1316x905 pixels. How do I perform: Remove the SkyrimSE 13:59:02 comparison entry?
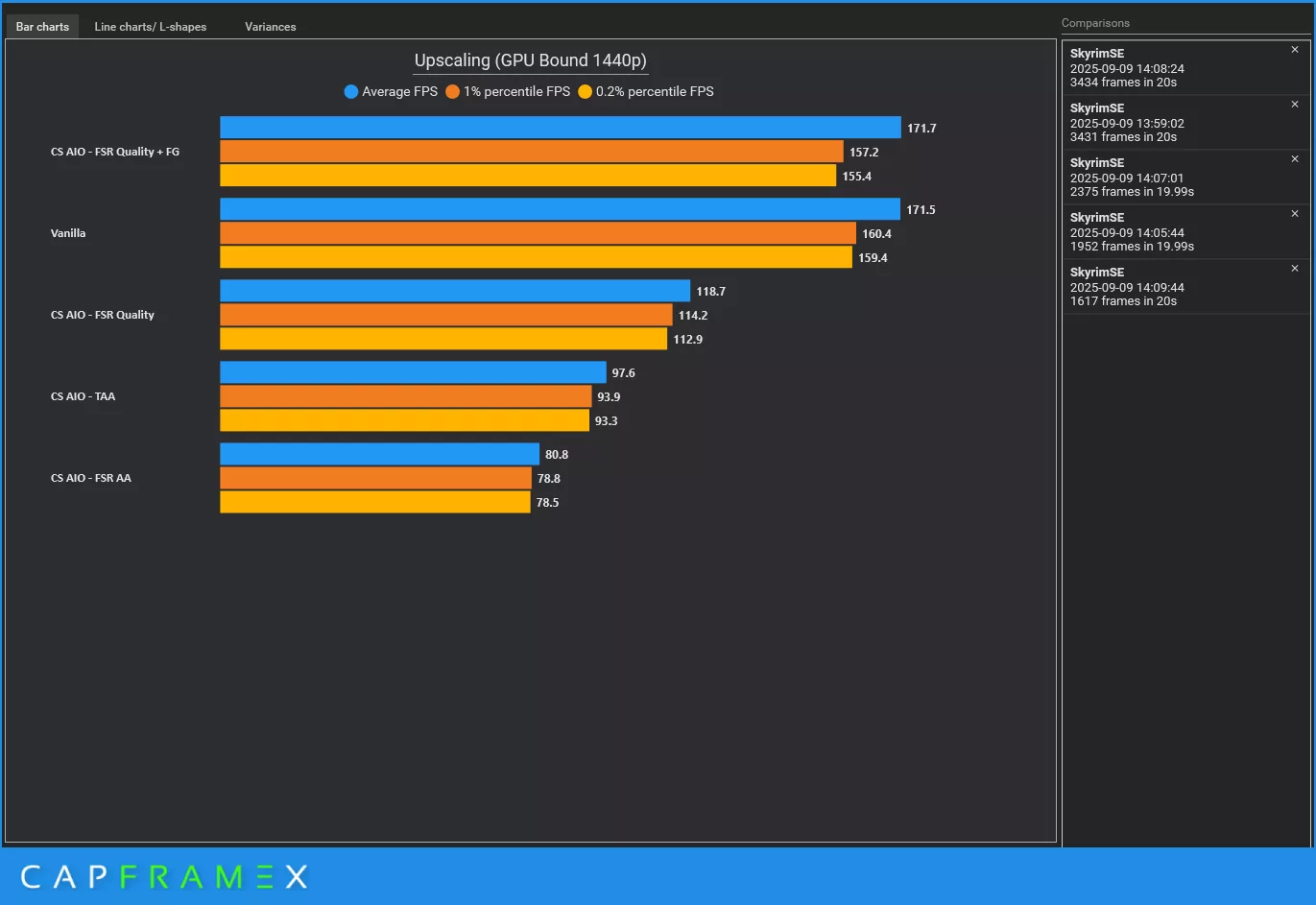point(1294,105)
